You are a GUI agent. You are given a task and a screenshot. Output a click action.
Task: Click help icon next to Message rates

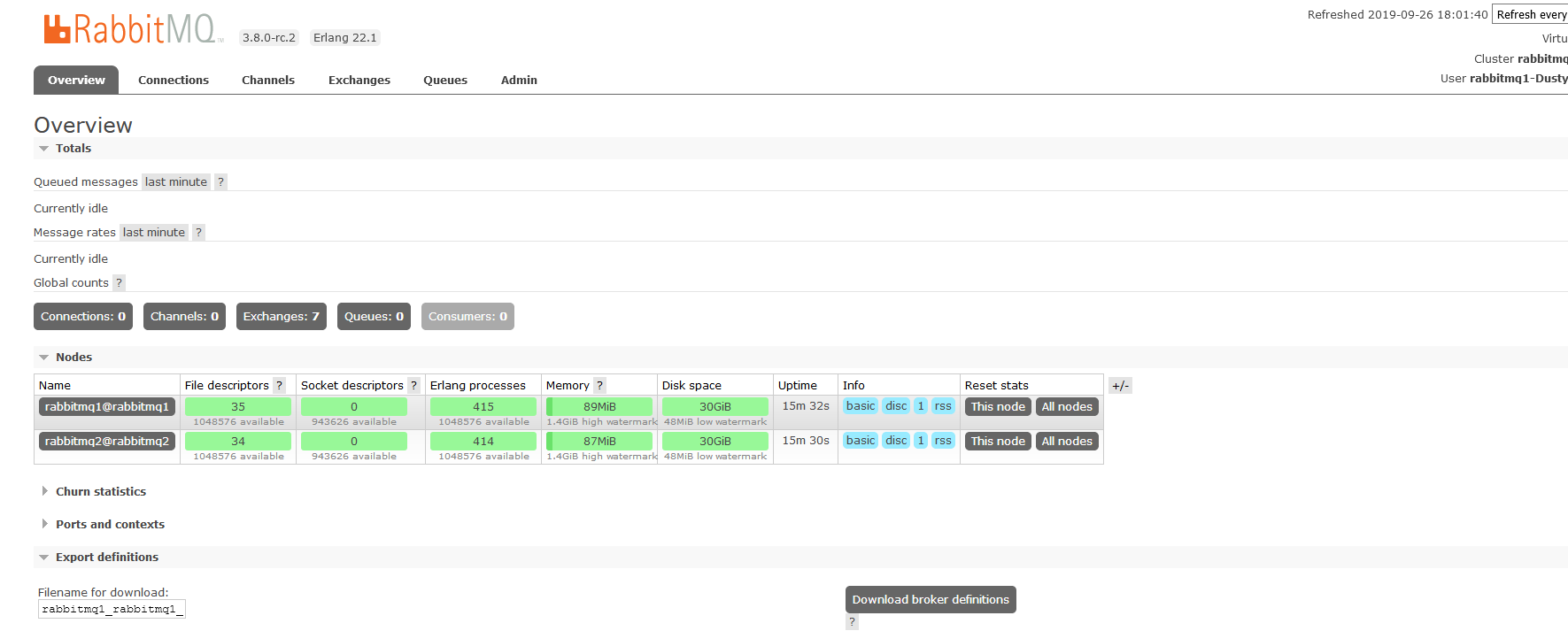pyautogui.click(x=198, y=233)
